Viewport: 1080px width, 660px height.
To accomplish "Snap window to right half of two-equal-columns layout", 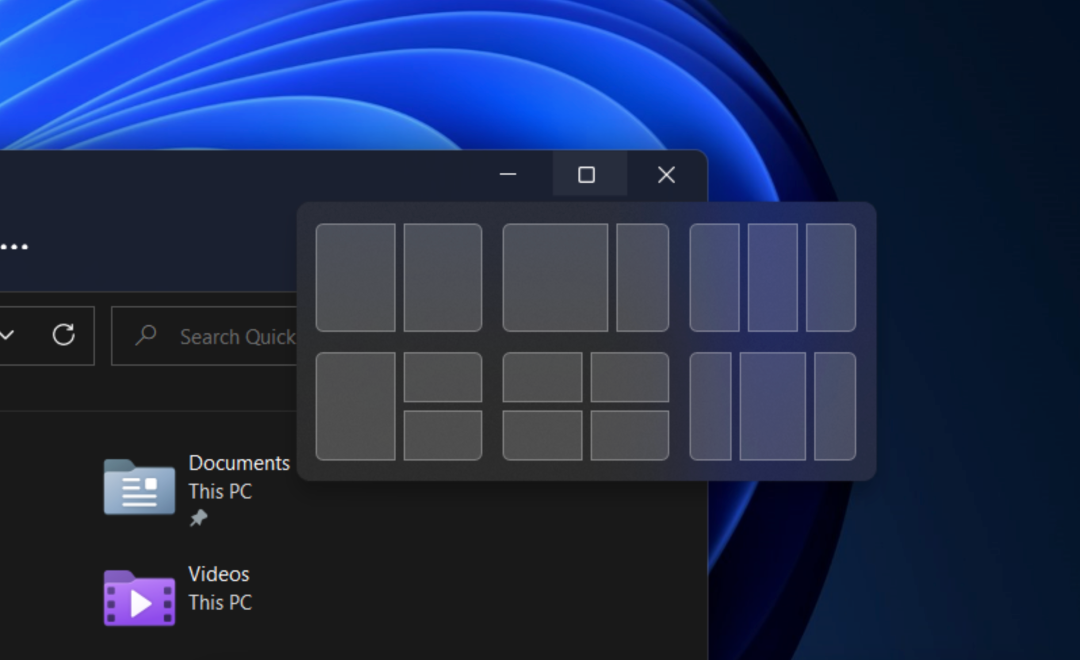I will tap(443, 277).
